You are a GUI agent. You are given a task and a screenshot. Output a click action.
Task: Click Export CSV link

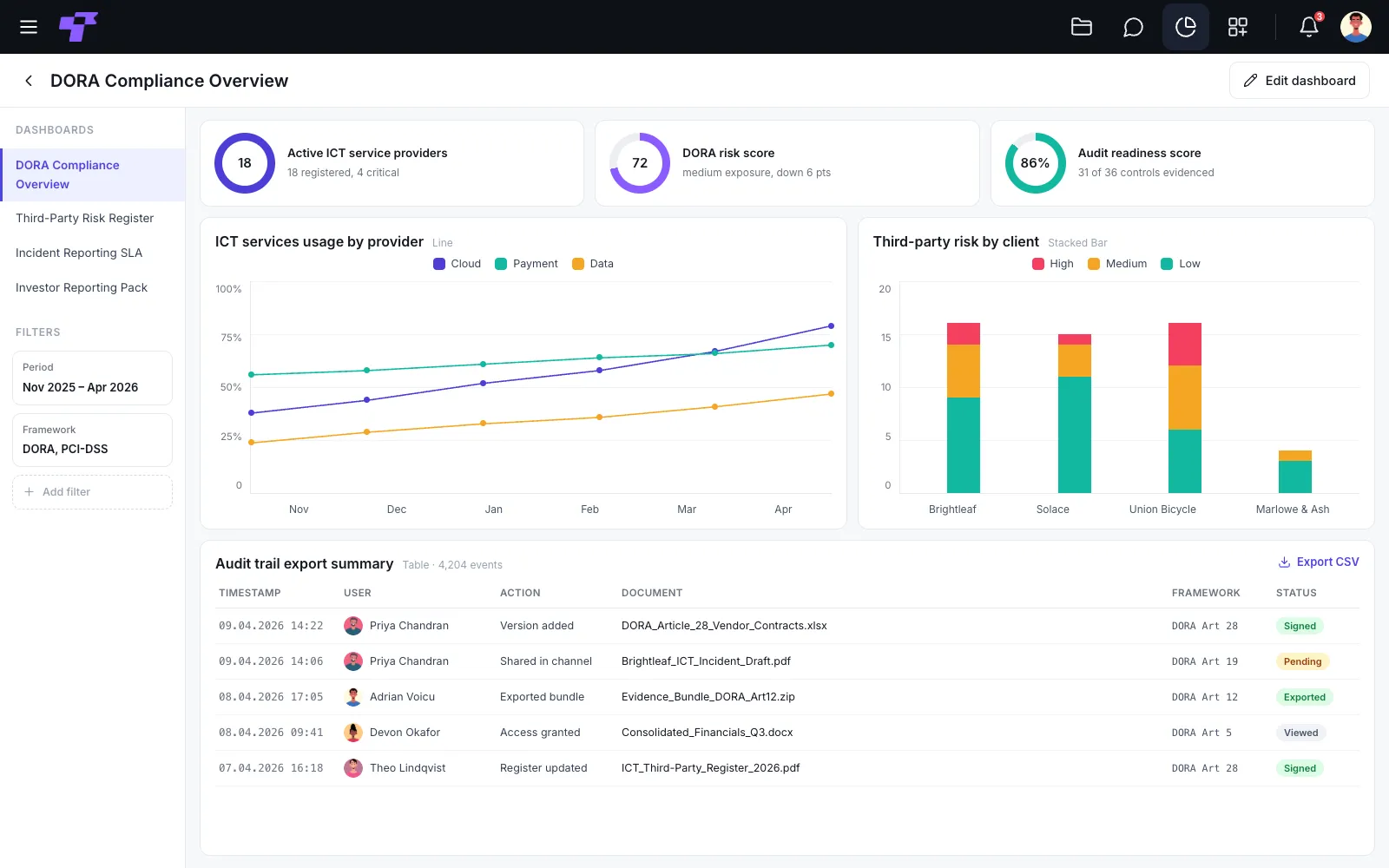point(1318,562)
